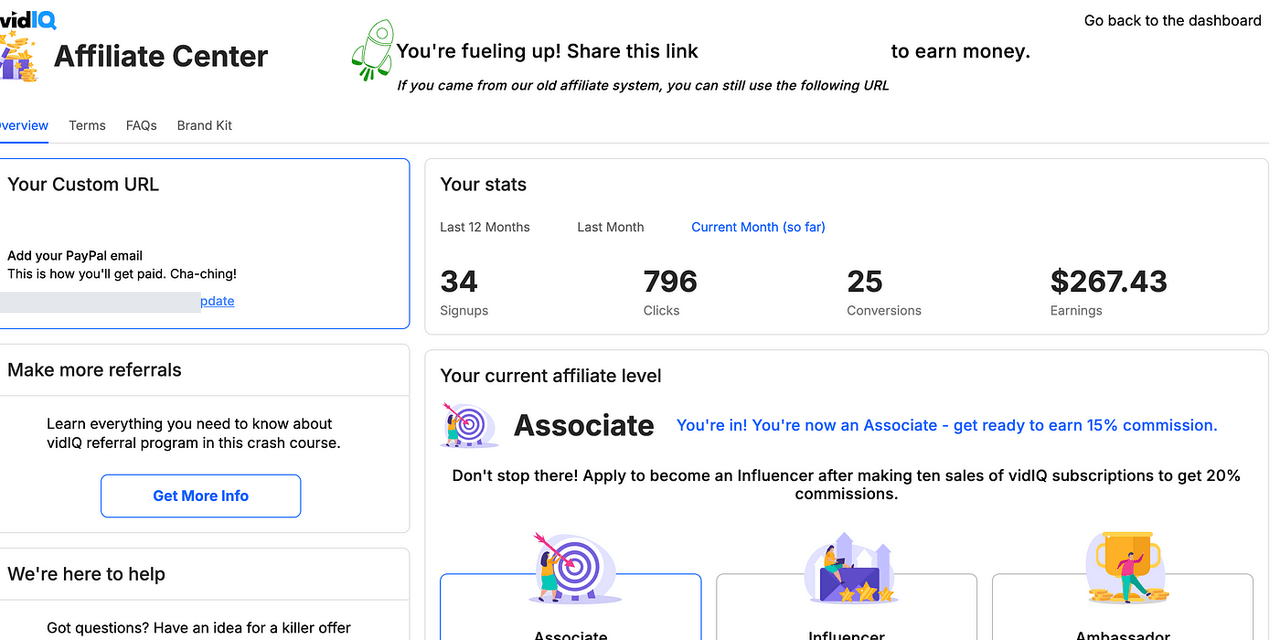
Task: Click the large Associate level title
Action: pyautogui.click(x=584, y=425)
